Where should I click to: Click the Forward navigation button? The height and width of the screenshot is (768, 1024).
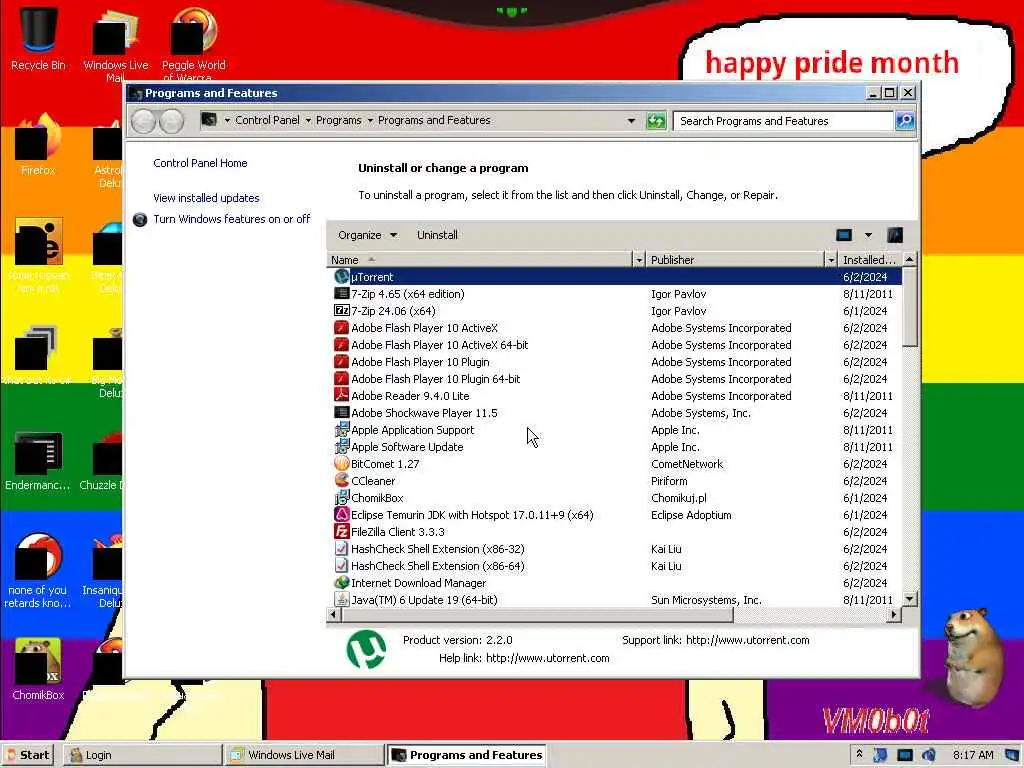click(x=171, y=121)
